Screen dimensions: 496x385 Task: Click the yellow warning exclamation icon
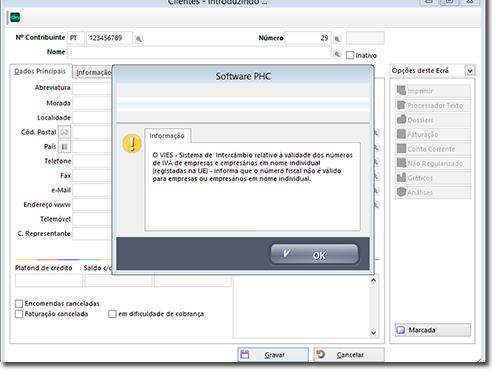click(x=132, y=144)
